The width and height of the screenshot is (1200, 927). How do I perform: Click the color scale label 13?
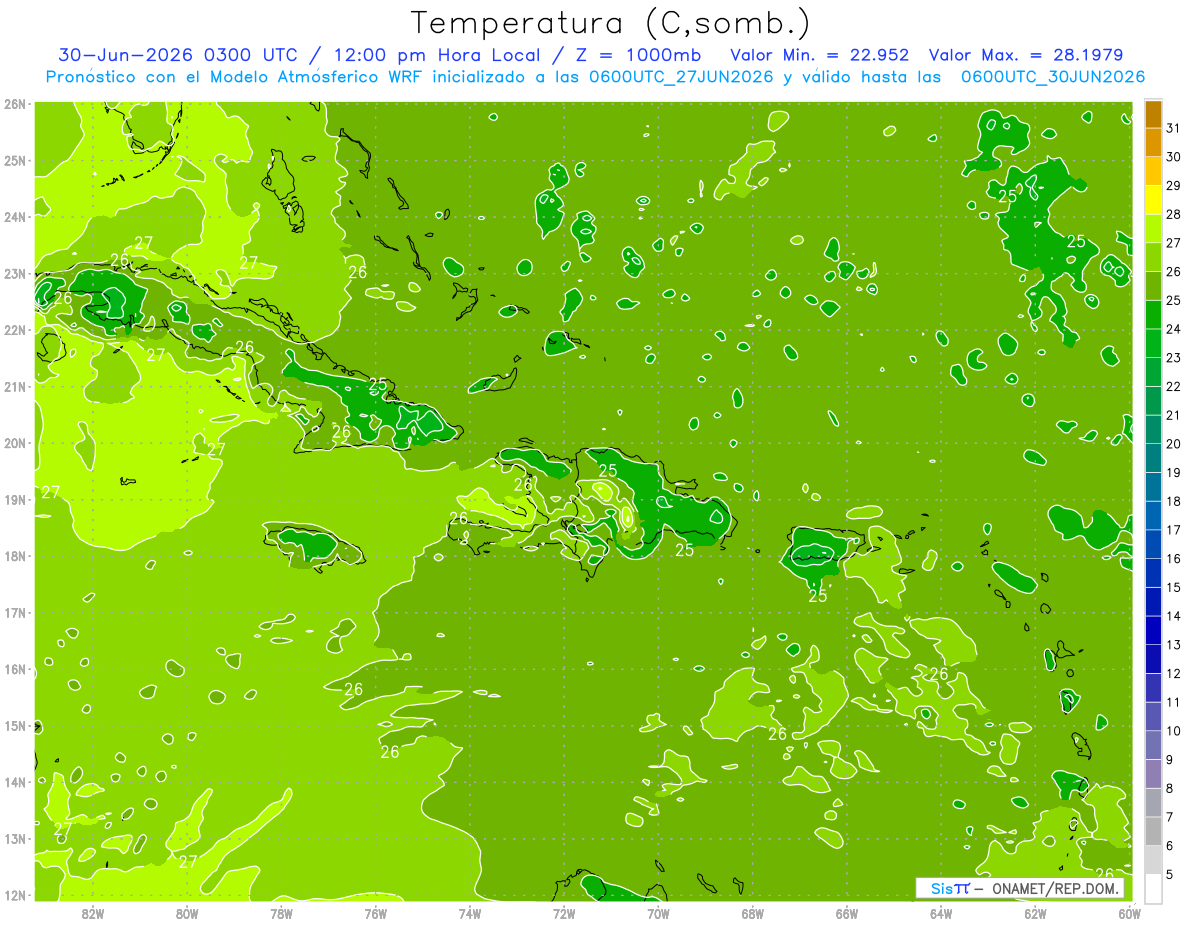pos(1173,644)
